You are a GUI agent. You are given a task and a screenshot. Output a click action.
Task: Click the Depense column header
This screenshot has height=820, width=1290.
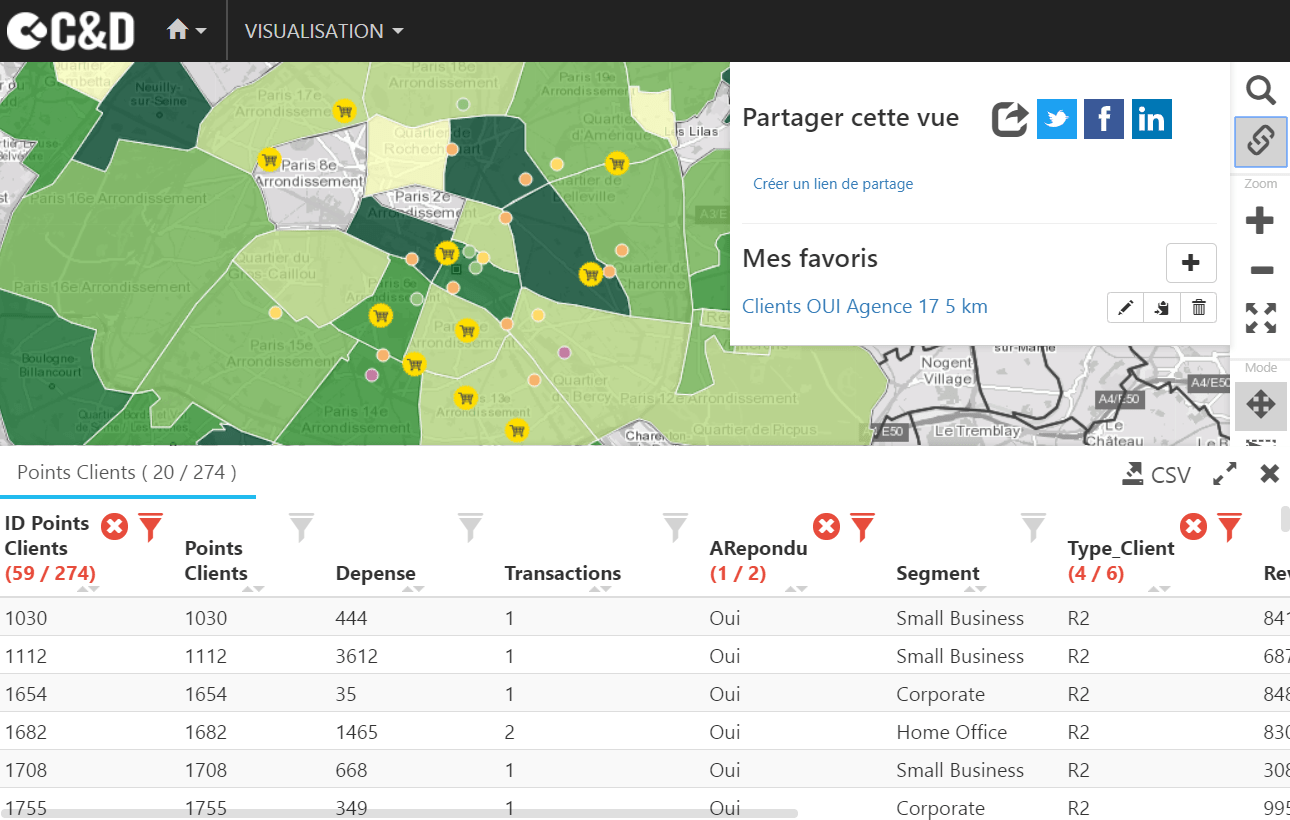pos(375,573)
